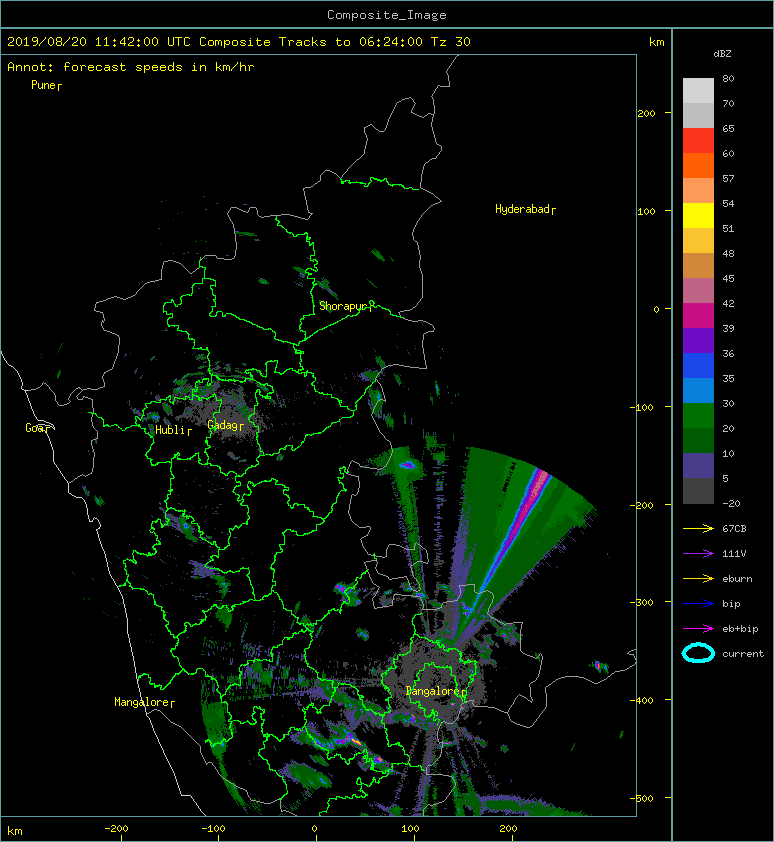Click the 'Hubli' city label
774x842 pixels.
(170, 430)
